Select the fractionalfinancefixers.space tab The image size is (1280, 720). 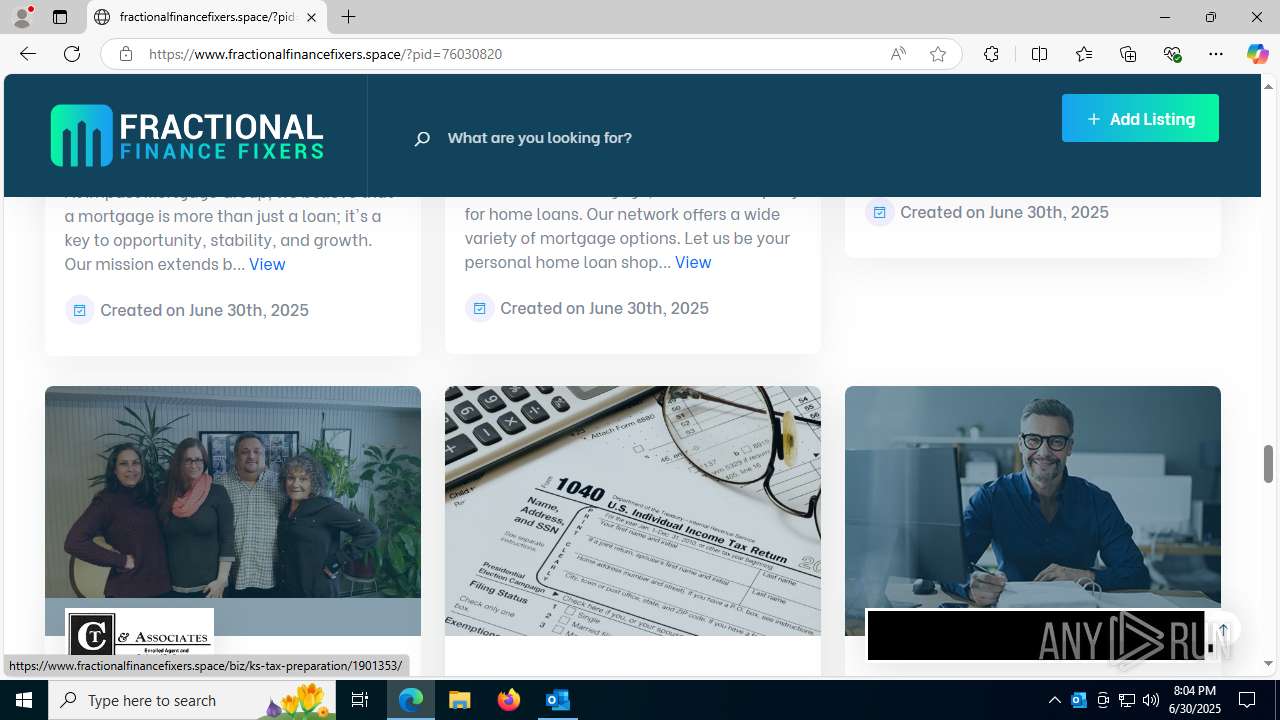click(207, 17)
